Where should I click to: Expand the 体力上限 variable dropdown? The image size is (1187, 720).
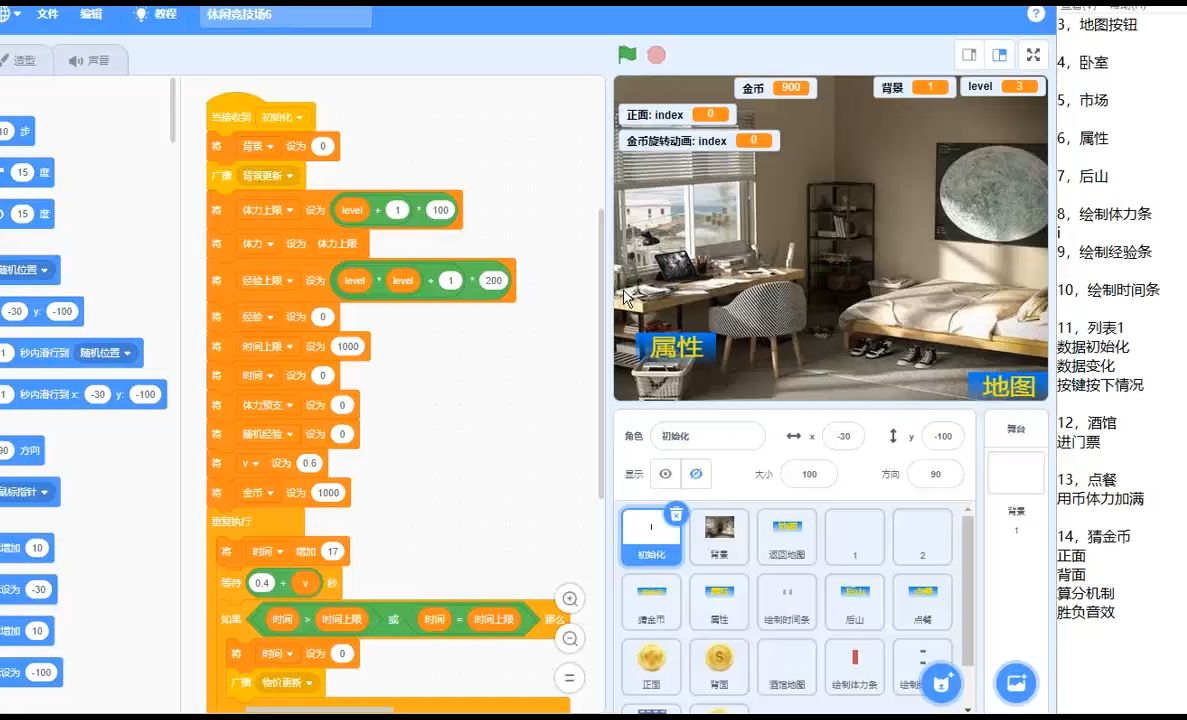[x=290, y=210]
